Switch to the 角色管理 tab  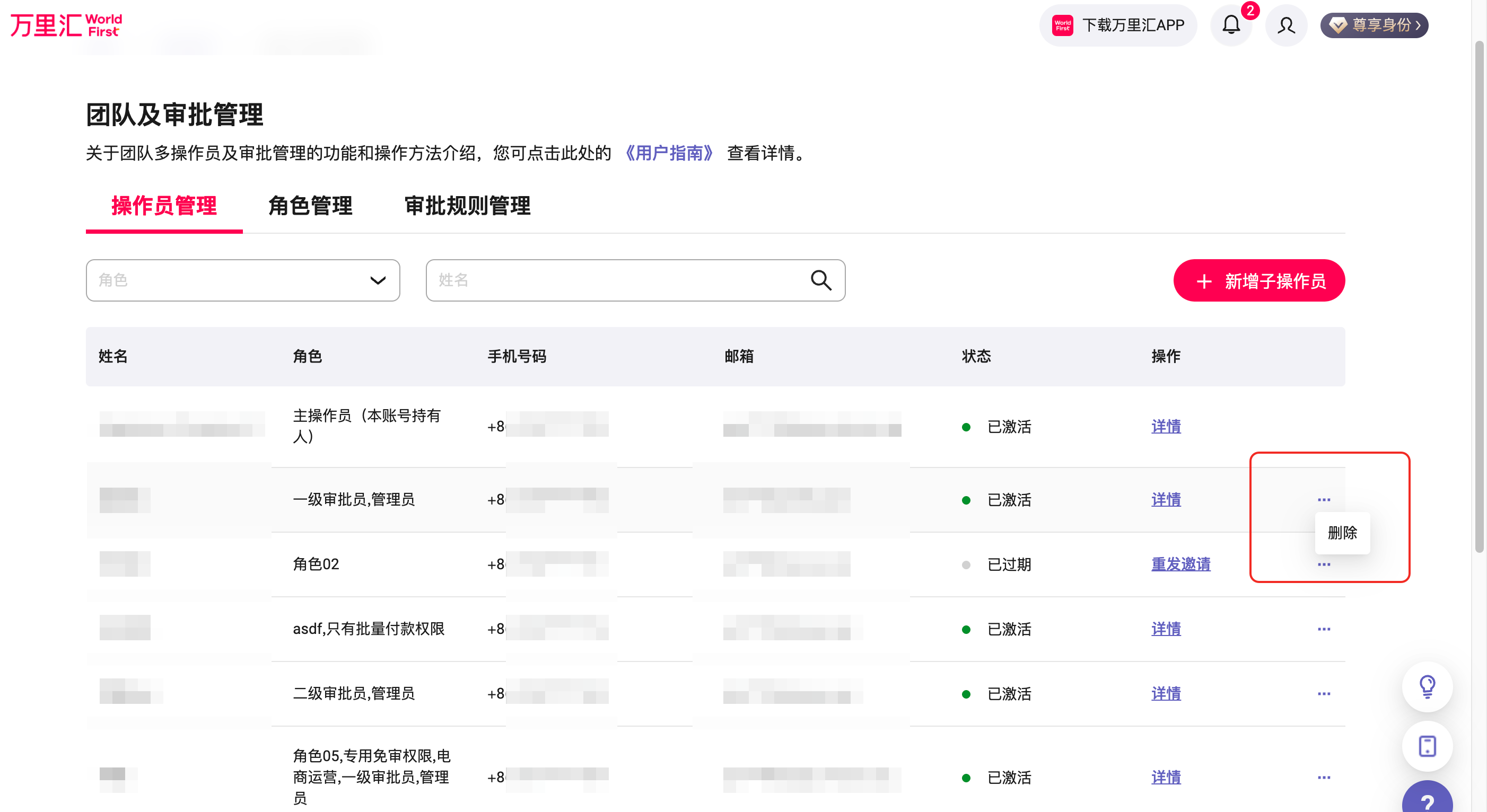pyautogui.click(x=311, y=207)
